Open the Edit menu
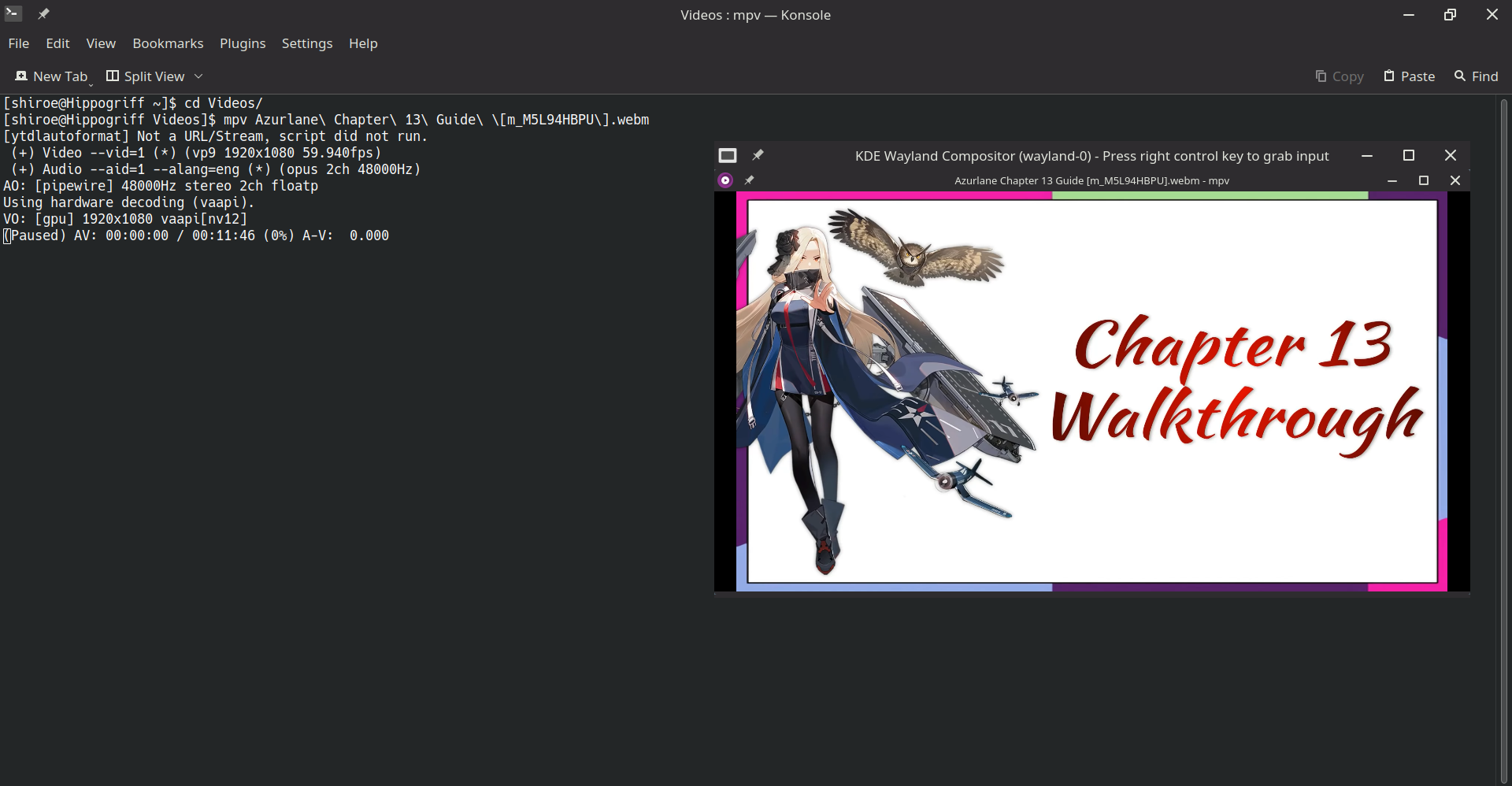This screenshot has height=786, width=1512. click(57, 43)
